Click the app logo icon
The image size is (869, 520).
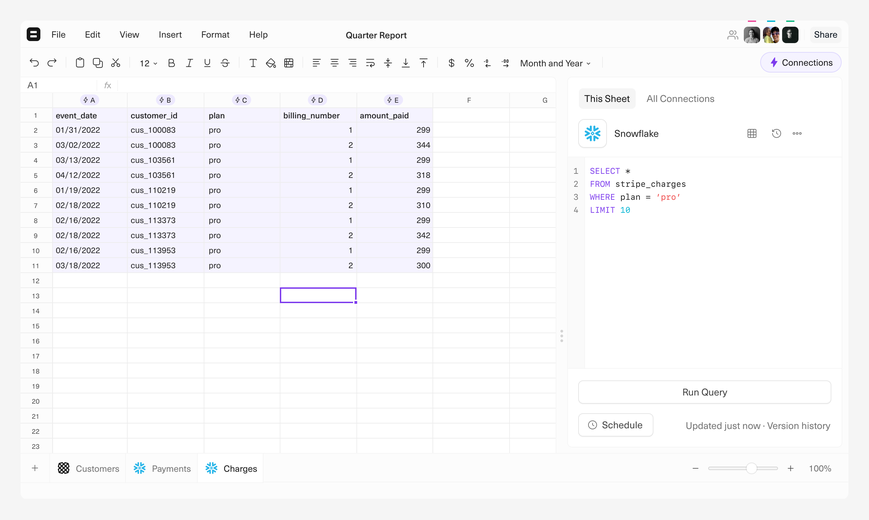[x=33, y=34]
